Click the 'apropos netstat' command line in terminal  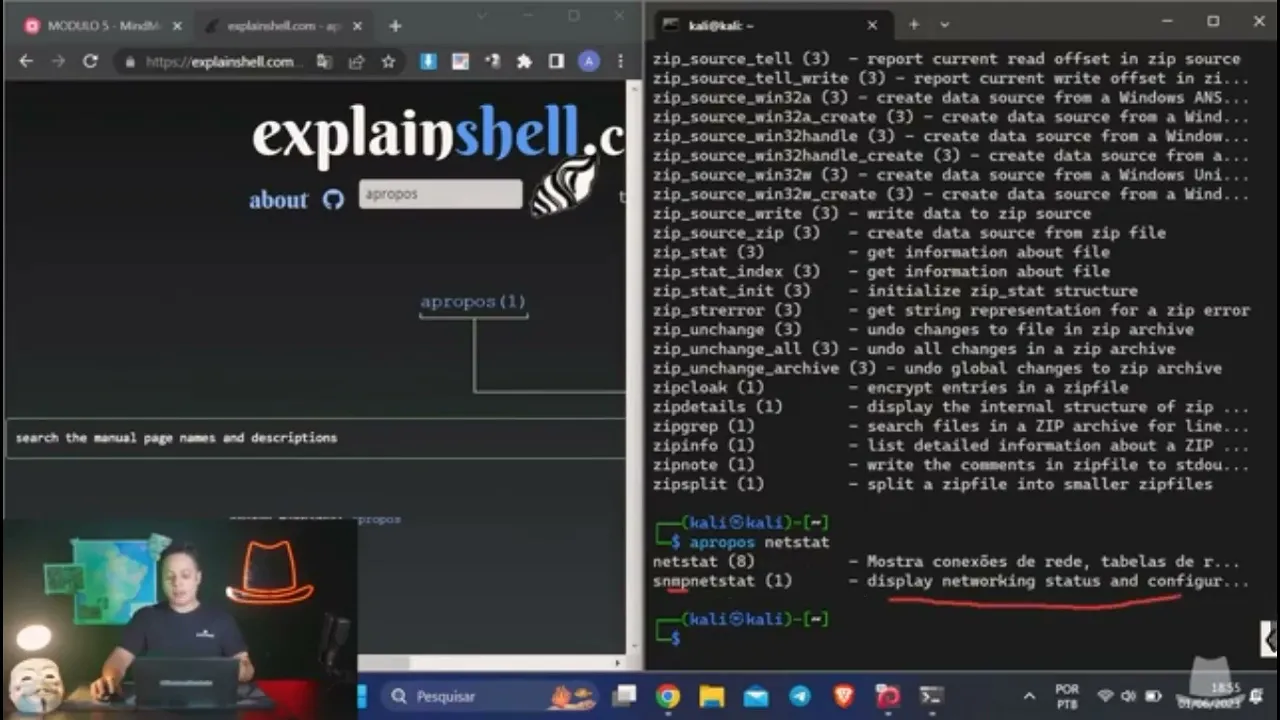click(x=760, y=542)
